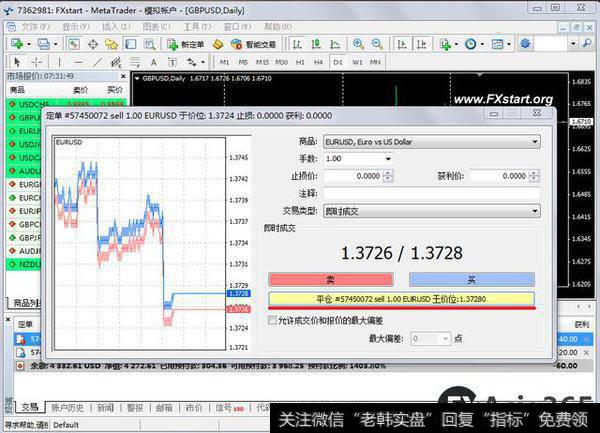Adjust the 获利价 take profit spinner
Viewport: 600px width, 433px height.
[534, 176]
